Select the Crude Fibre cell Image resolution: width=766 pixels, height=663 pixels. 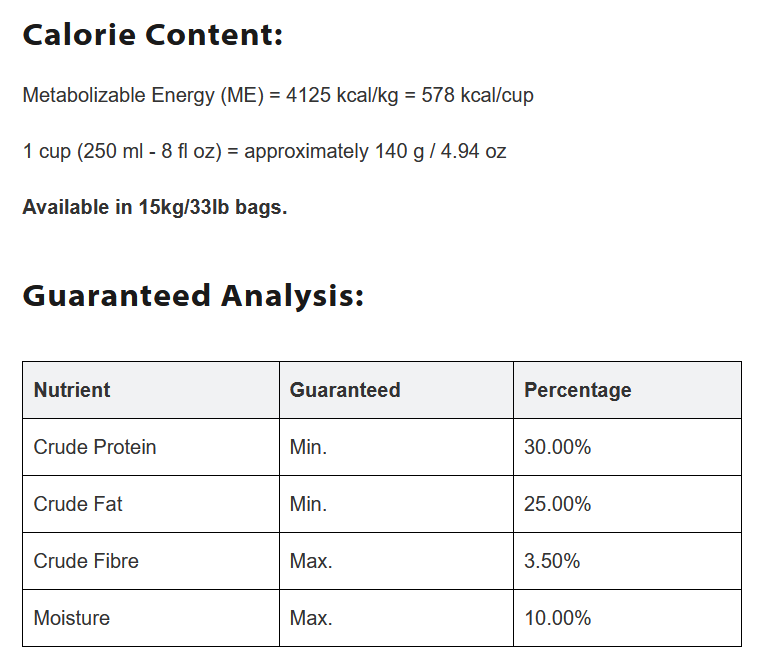[86, 561]
